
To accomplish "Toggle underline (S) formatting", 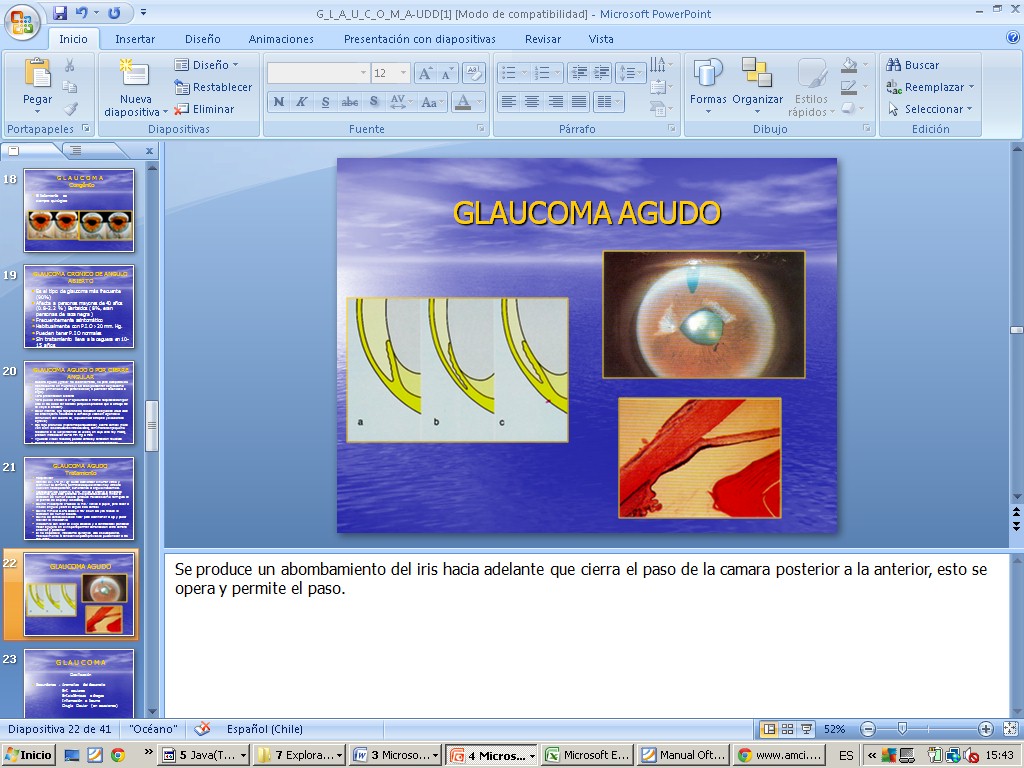I will [326, 102].
